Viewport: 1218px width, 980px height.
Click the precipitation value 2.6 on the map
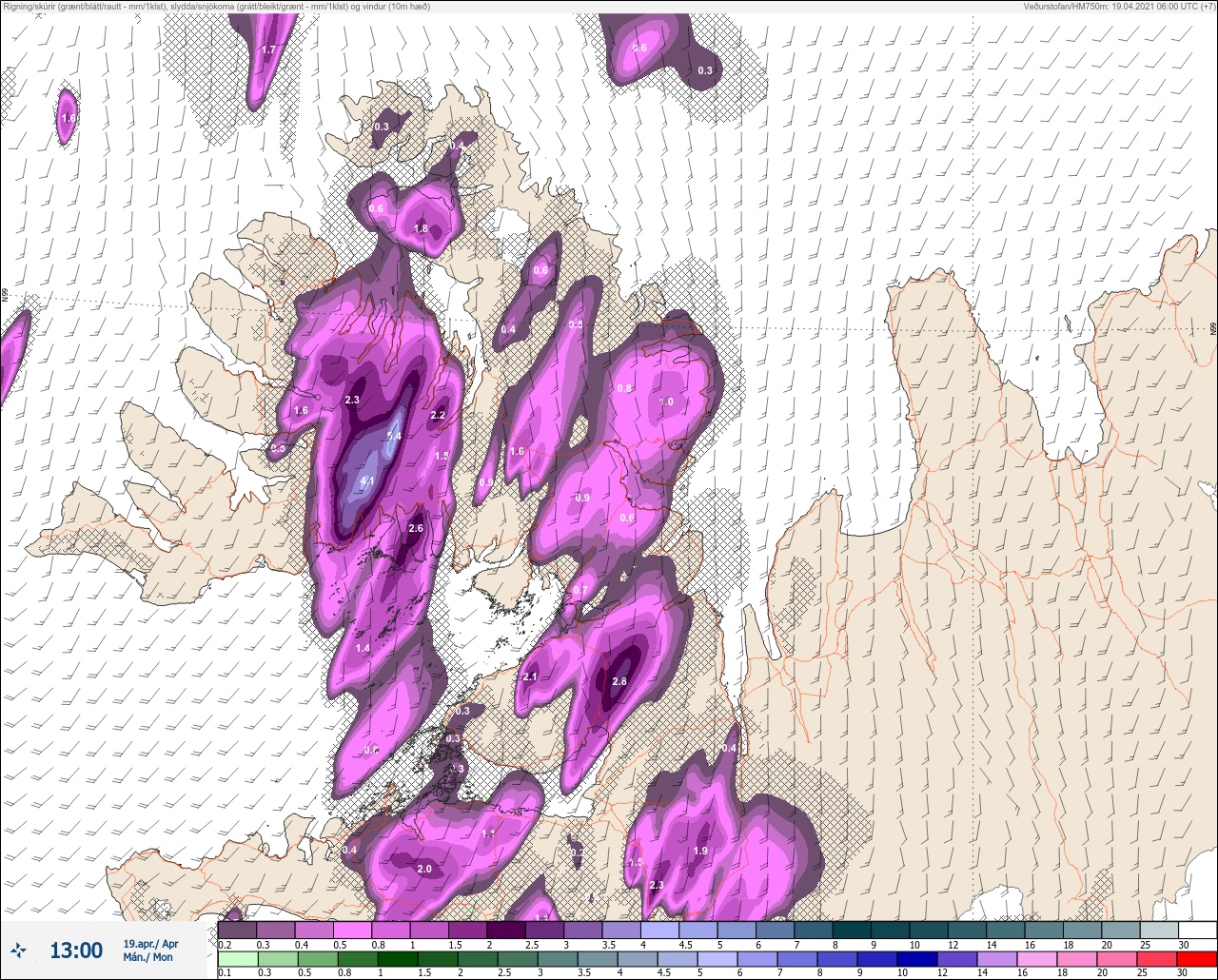pos(416,529)
